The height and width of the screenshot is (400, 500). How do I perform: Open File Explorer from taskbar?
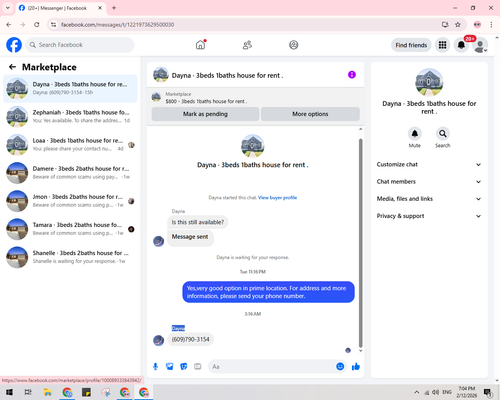tap(48, 392)
